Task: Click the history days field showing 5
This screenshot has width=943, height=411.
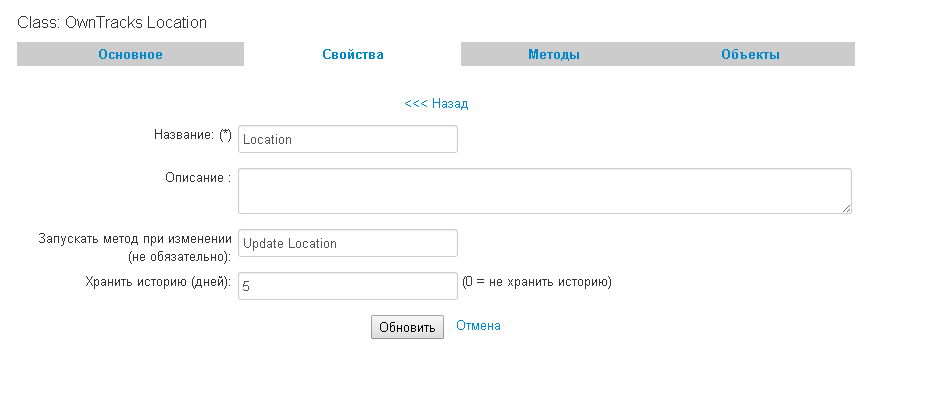Action: point(347,286)
